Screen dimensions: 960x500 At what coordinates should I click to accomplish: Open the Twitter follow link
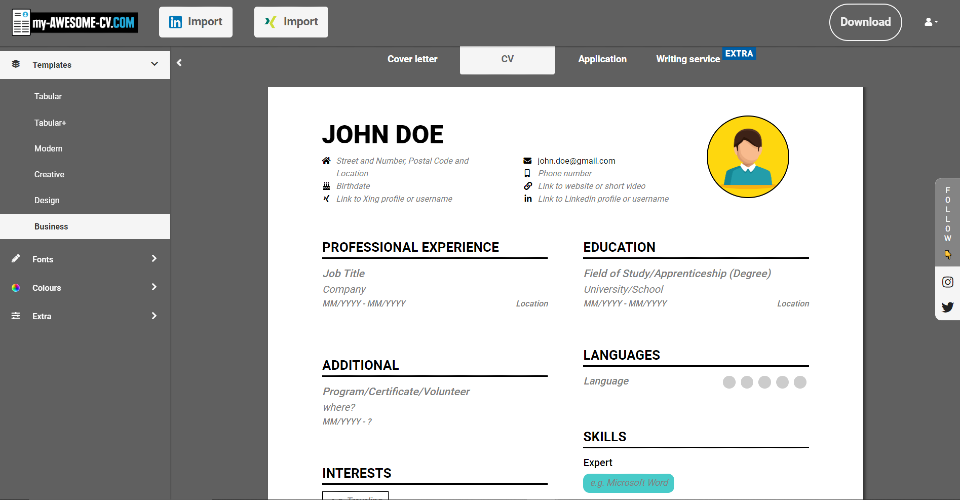[x=947, y=307]
